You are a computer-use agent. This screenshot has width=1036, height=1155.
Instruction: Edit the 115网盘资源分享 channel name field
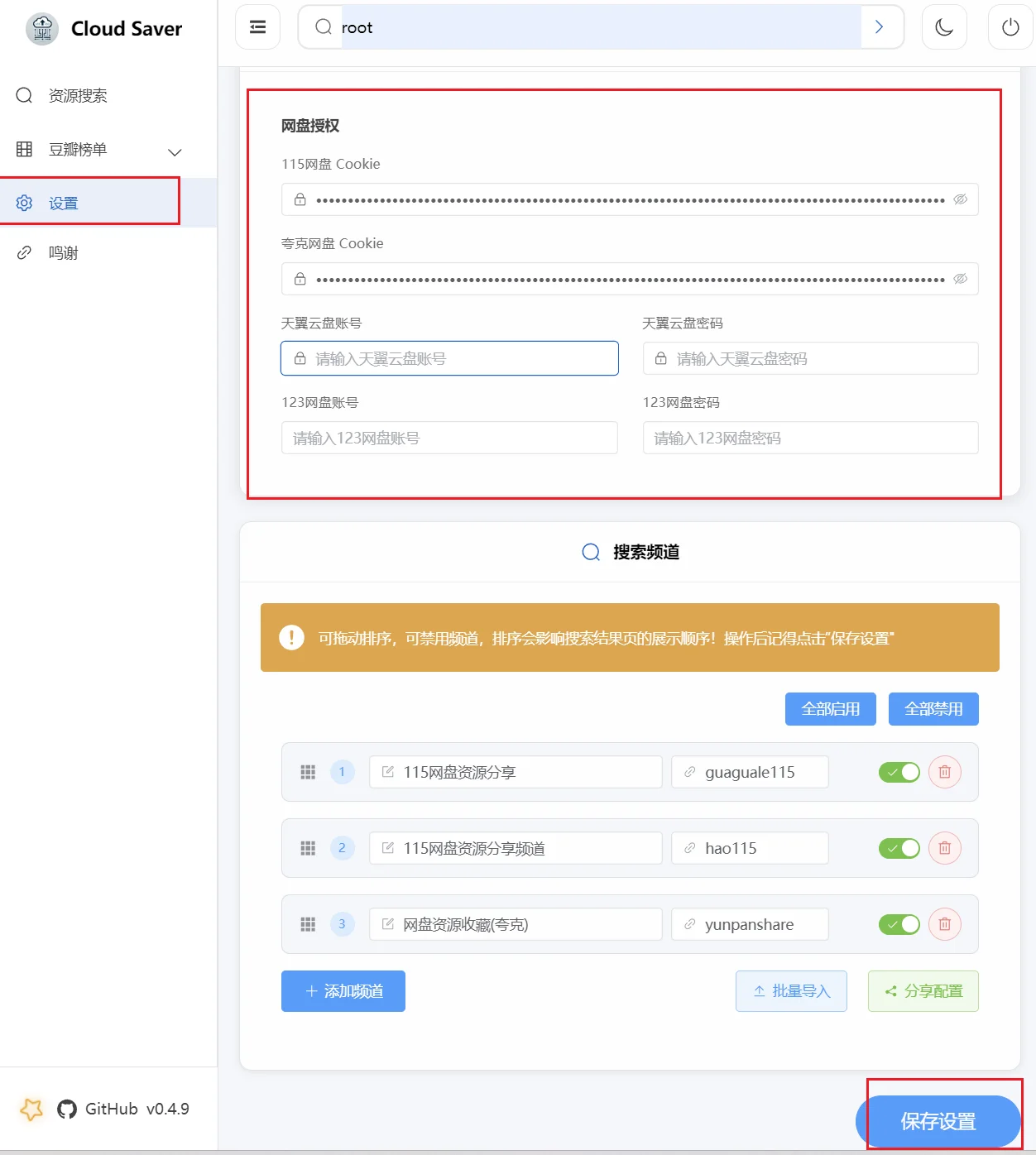tap(516, 772)
